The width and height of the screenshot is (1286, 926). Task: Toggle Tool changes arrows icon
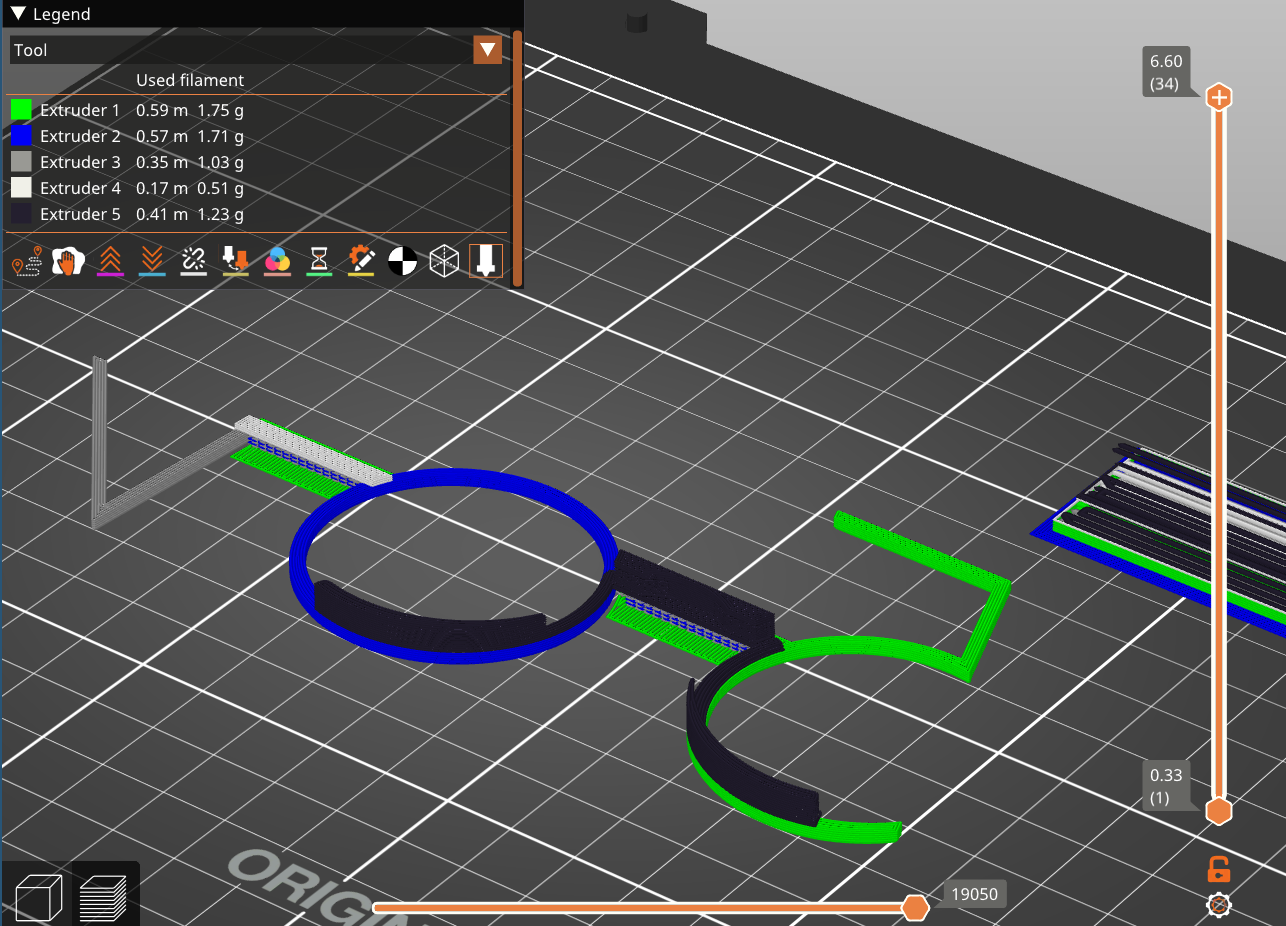click(235, 261)
